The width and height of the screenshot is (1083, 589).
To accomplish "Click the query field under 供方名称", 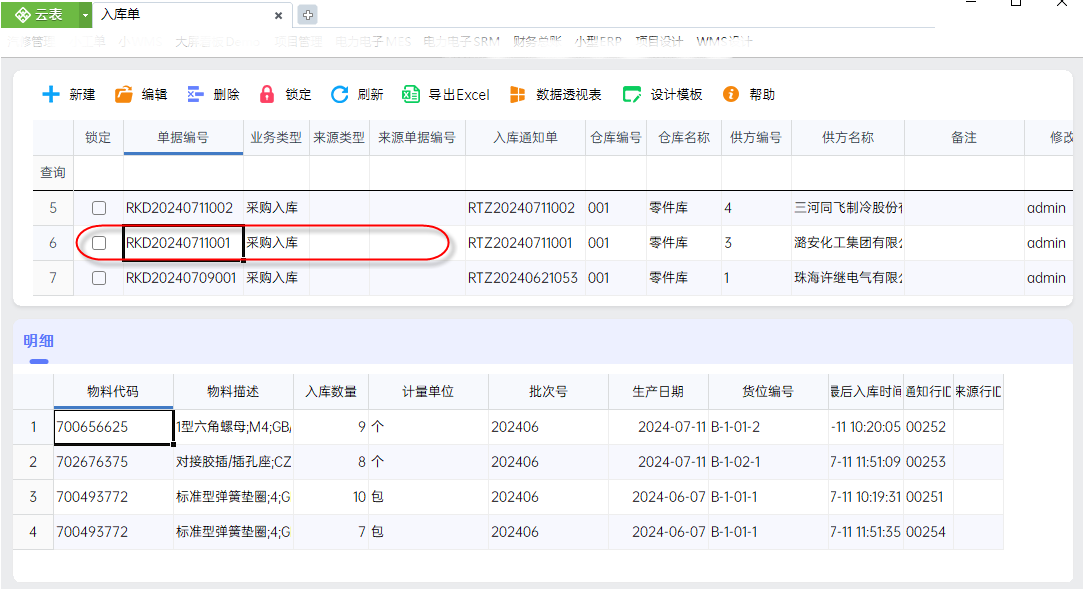I will click(847, 173).
